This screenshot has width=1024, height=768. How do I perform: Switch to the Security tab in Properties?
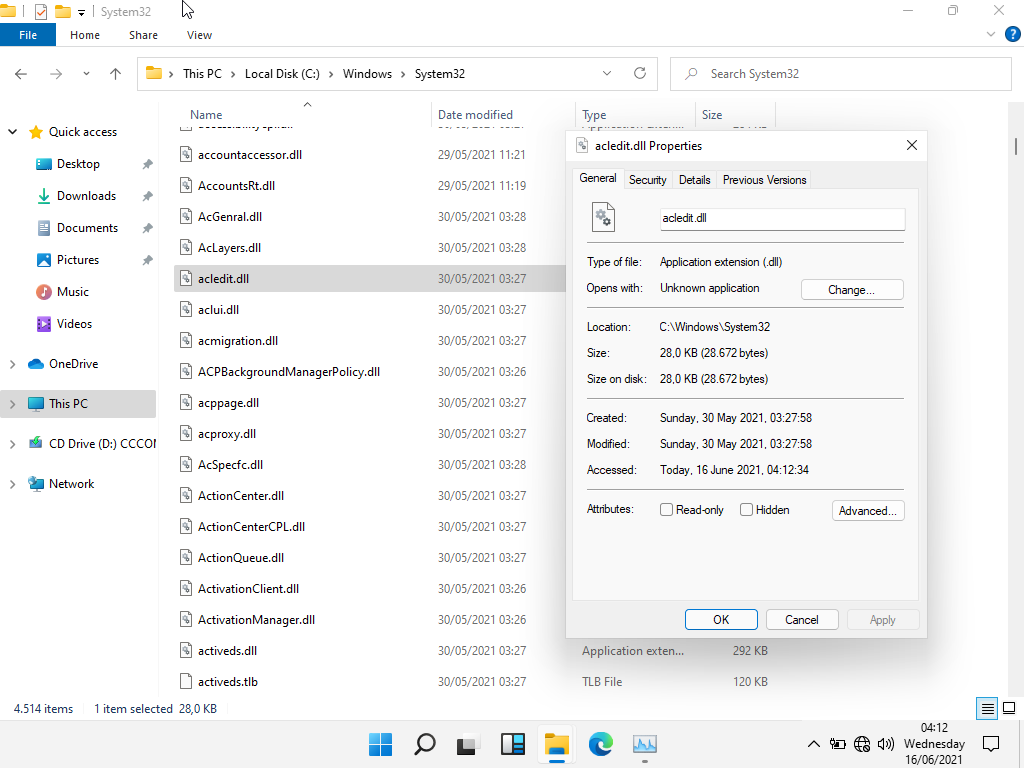tap(647, 180)
